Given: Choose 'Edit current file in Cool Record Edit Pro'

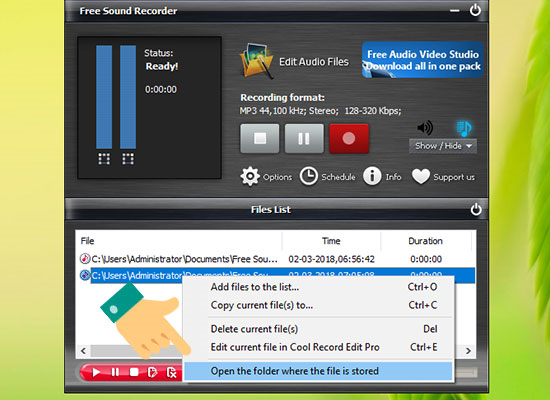Looking at the screenshot, I should (x=318, y=347).
